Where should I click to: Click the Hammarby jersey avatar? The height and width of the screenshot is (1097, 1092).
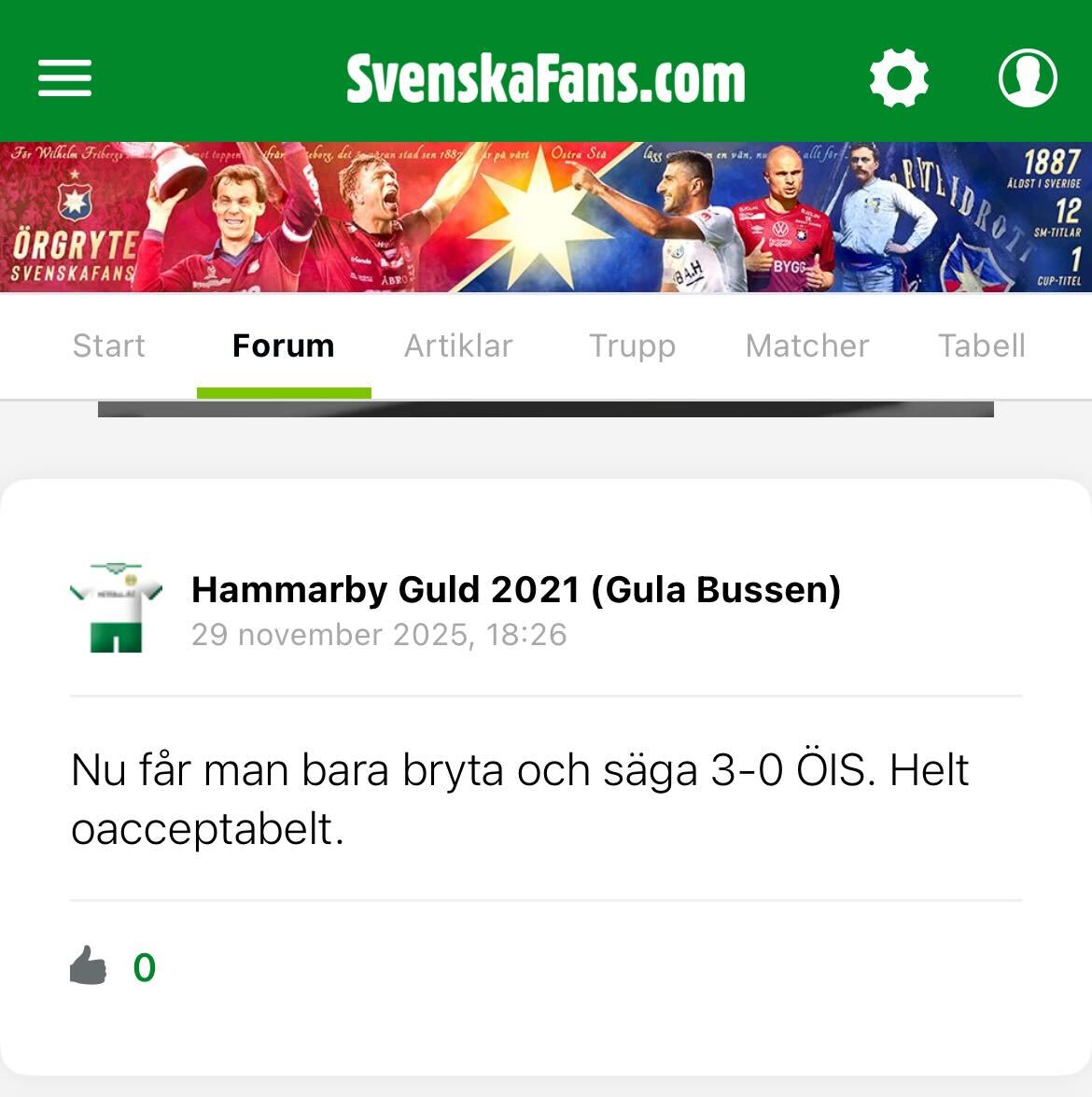tap(116, 607)
